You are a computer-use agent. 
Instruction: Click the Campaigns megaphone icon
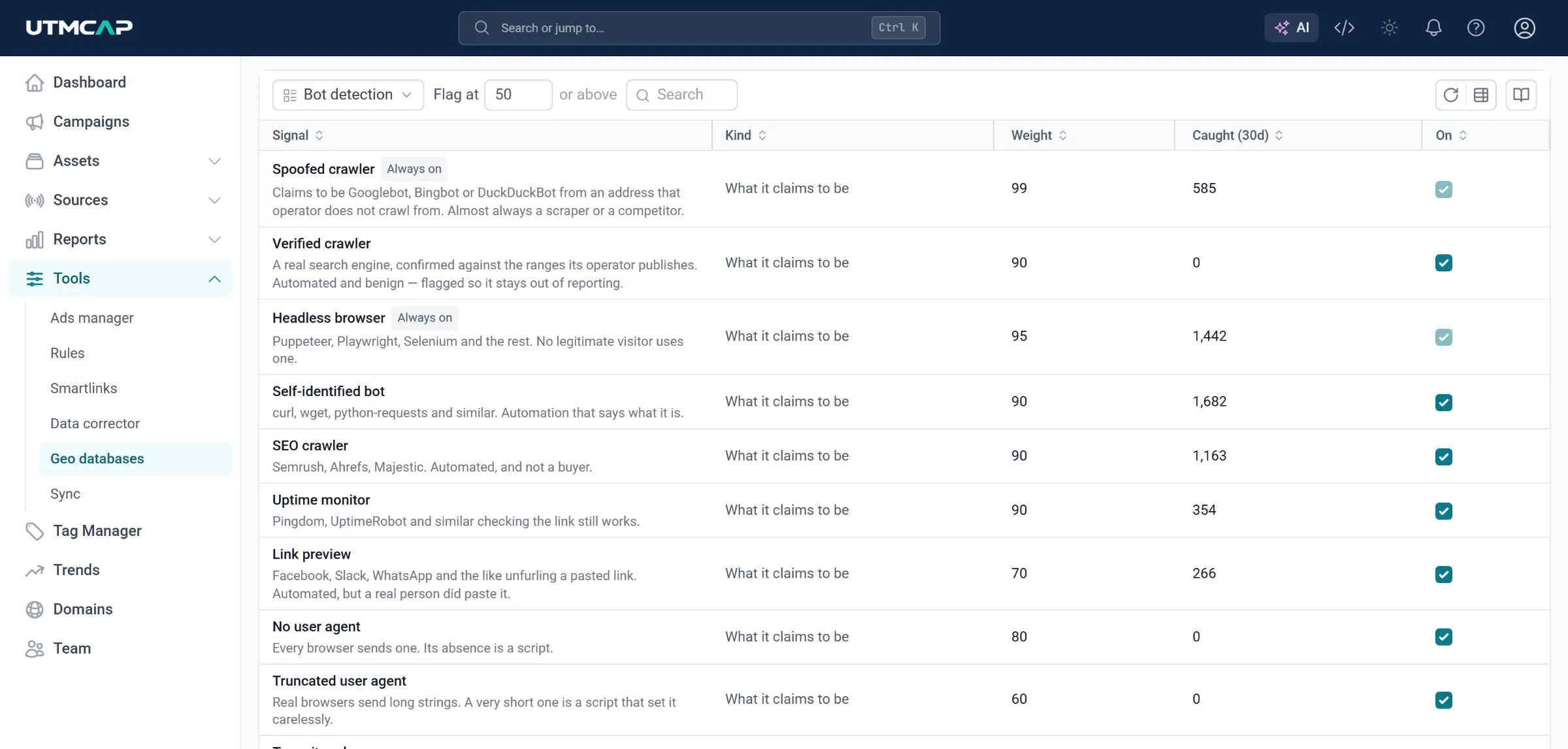pos(35,122)
